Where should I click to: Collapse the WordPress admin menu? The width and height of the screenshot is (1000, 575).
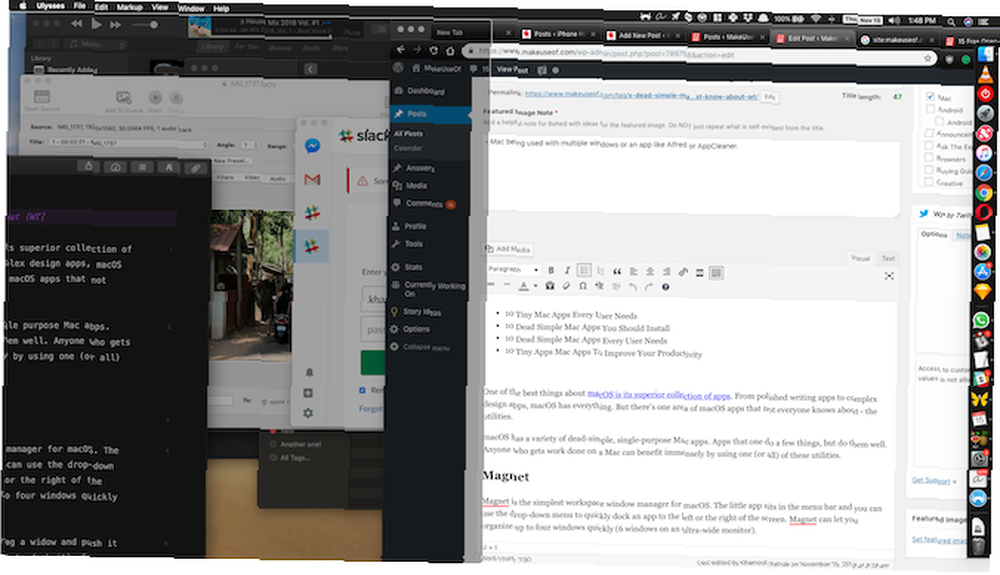[422, 347]
